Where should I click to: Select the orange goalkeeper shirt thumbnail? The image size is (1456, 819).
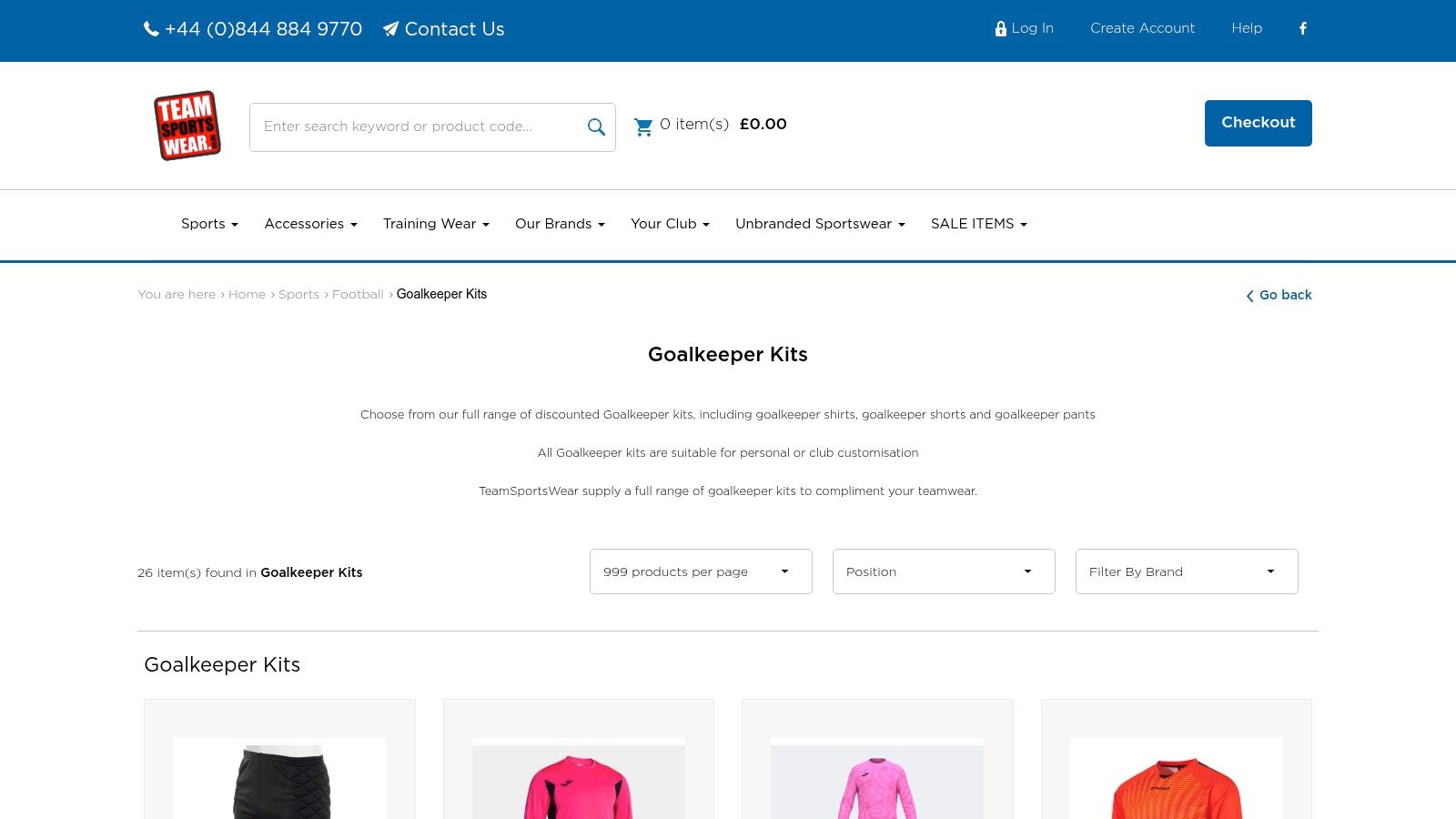coord(1176,783)
